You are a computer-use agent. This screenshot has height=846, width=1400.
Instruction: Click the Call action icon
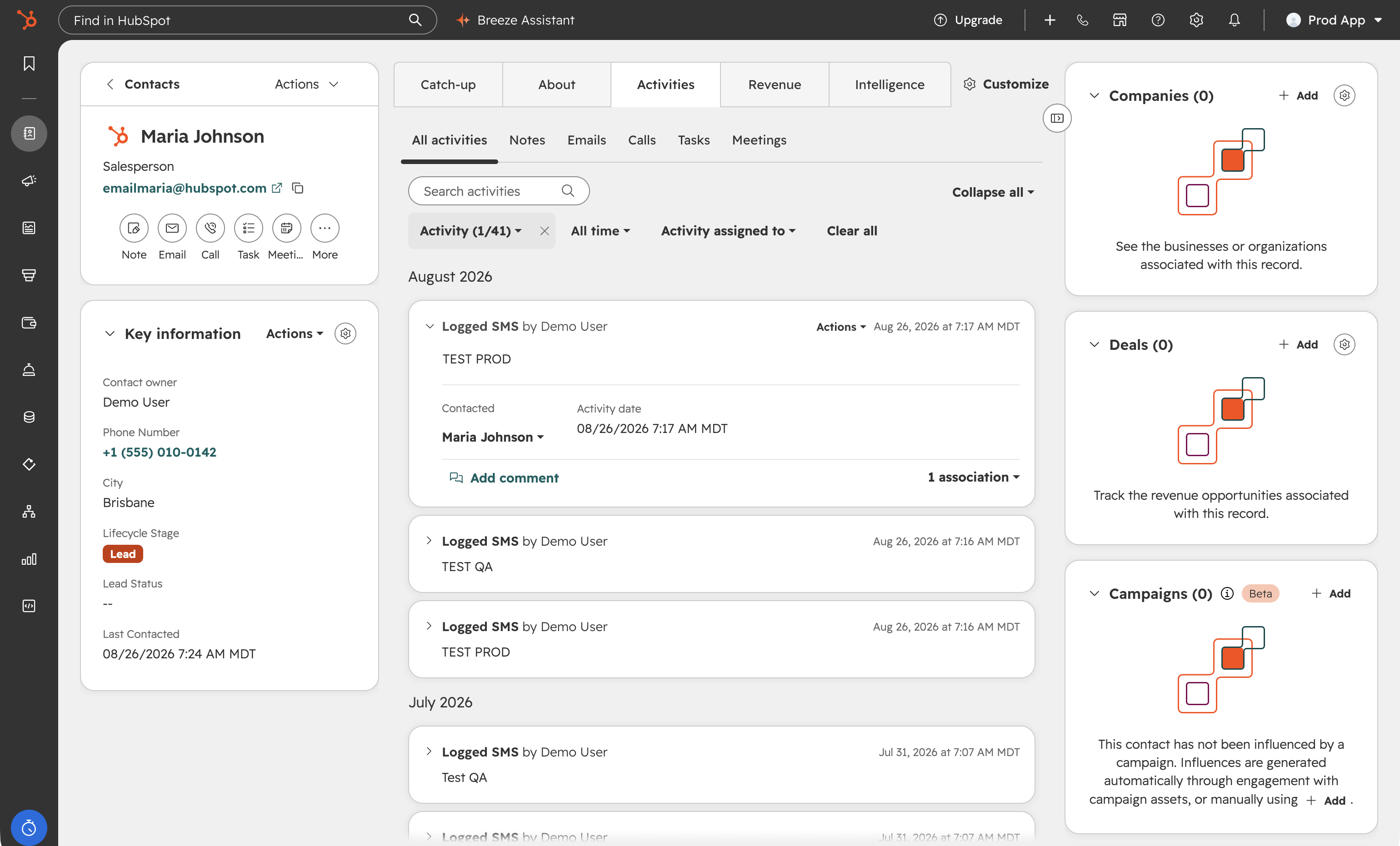pos(210,228)
